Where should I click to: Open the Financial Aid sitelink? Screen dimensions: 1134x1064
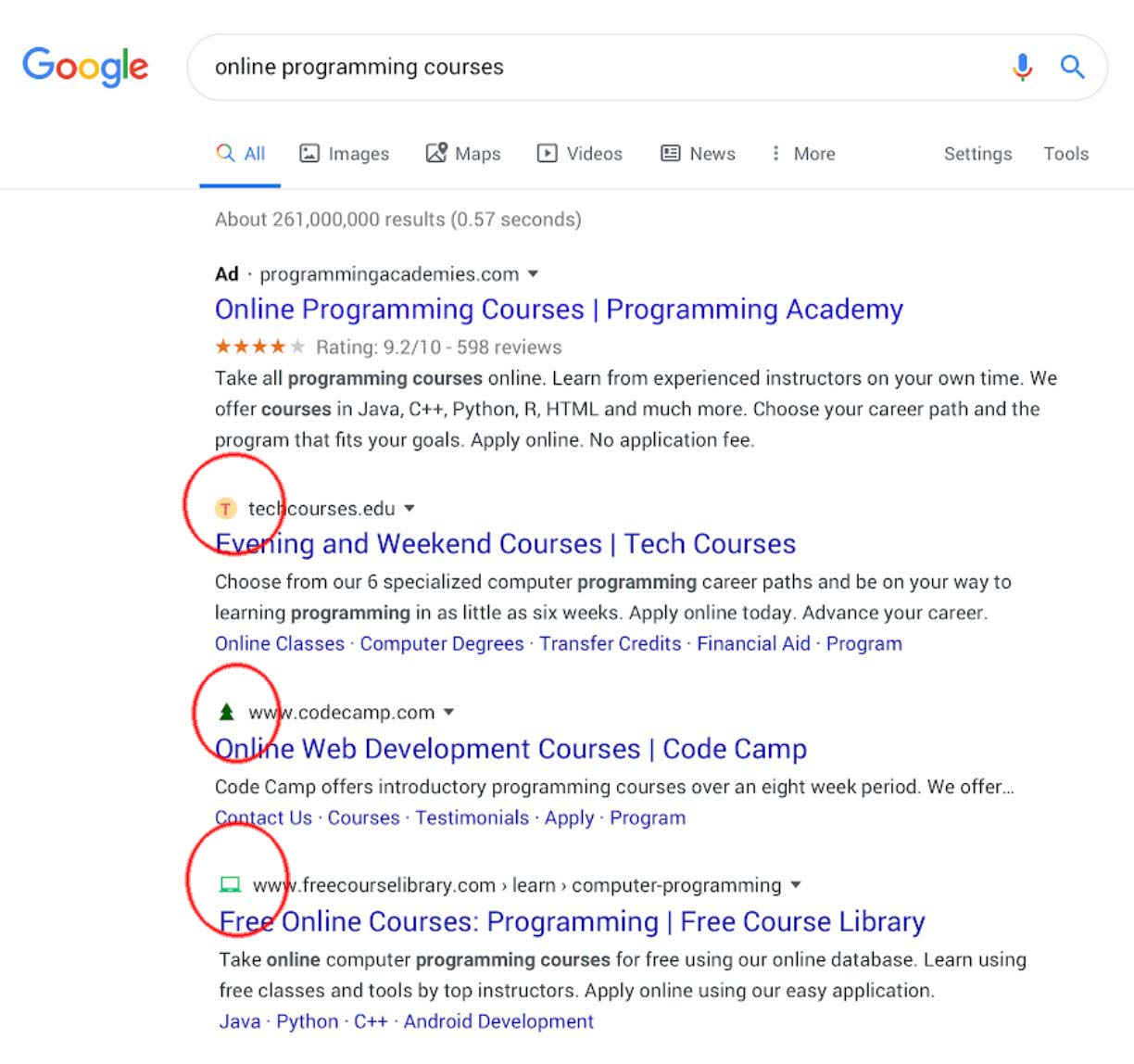[753, 643]
